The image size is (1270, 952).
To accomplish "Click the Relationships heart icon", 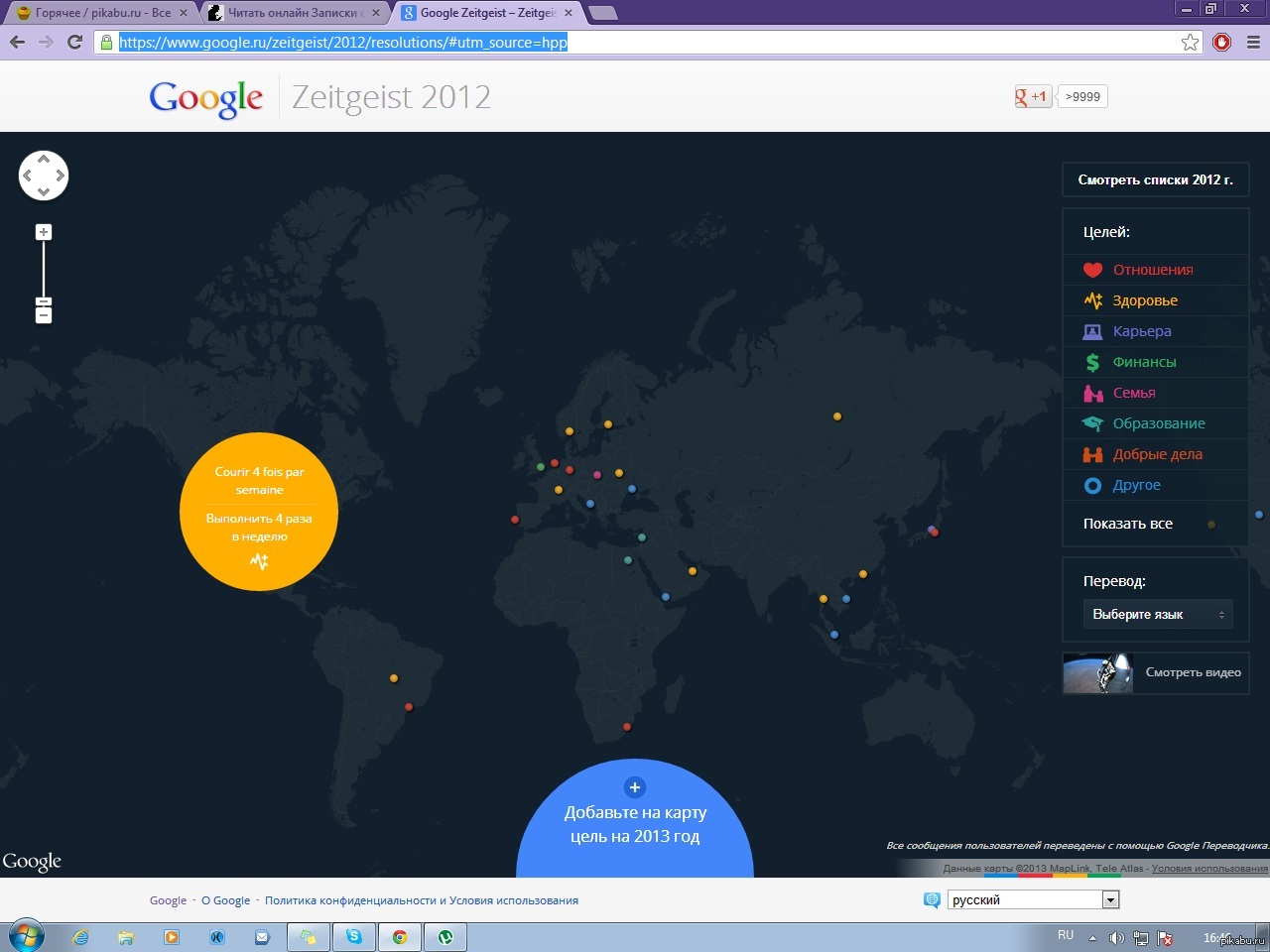I will (x=1092, y=270).
